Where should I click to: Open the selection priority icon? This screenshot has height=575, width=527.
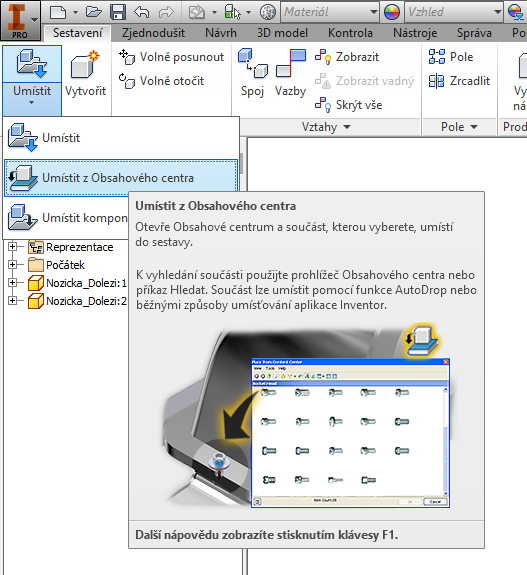[233, 12]
